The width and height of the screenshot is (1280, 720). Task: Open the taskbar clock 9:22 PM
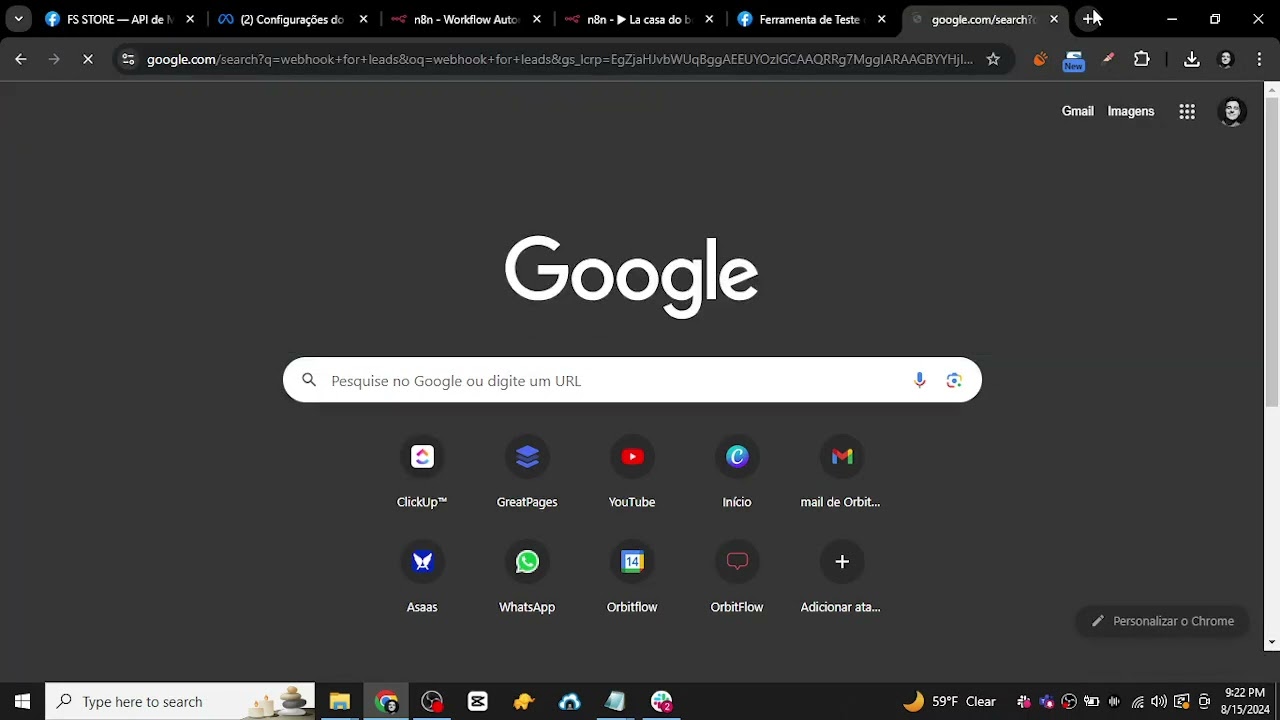click(1245, 701)
